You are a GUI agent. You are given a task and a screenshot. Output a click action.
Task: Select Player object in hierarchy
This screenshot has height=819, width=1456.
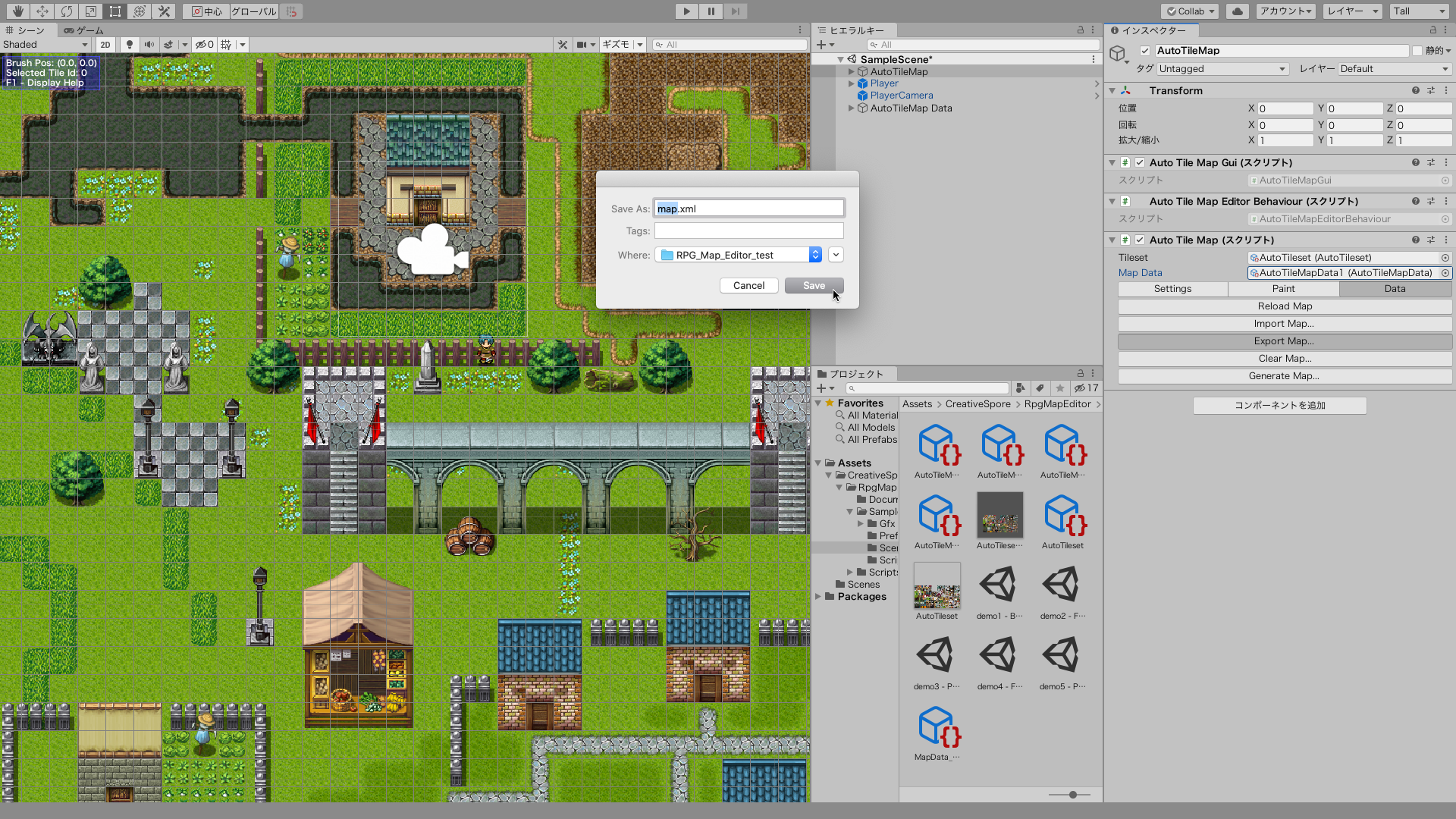pos(884,83)
